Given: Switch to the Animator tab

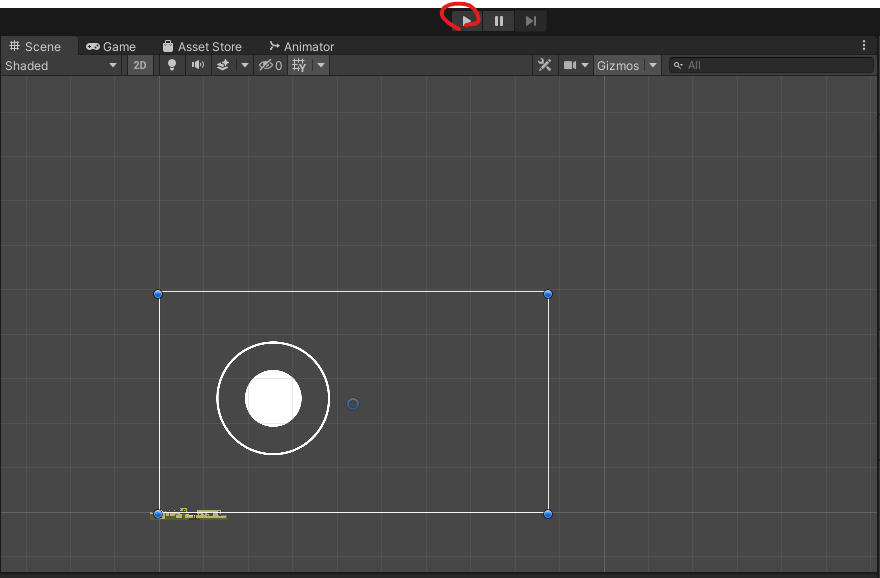Looking at the screenshot, I should tap(302, 47).
